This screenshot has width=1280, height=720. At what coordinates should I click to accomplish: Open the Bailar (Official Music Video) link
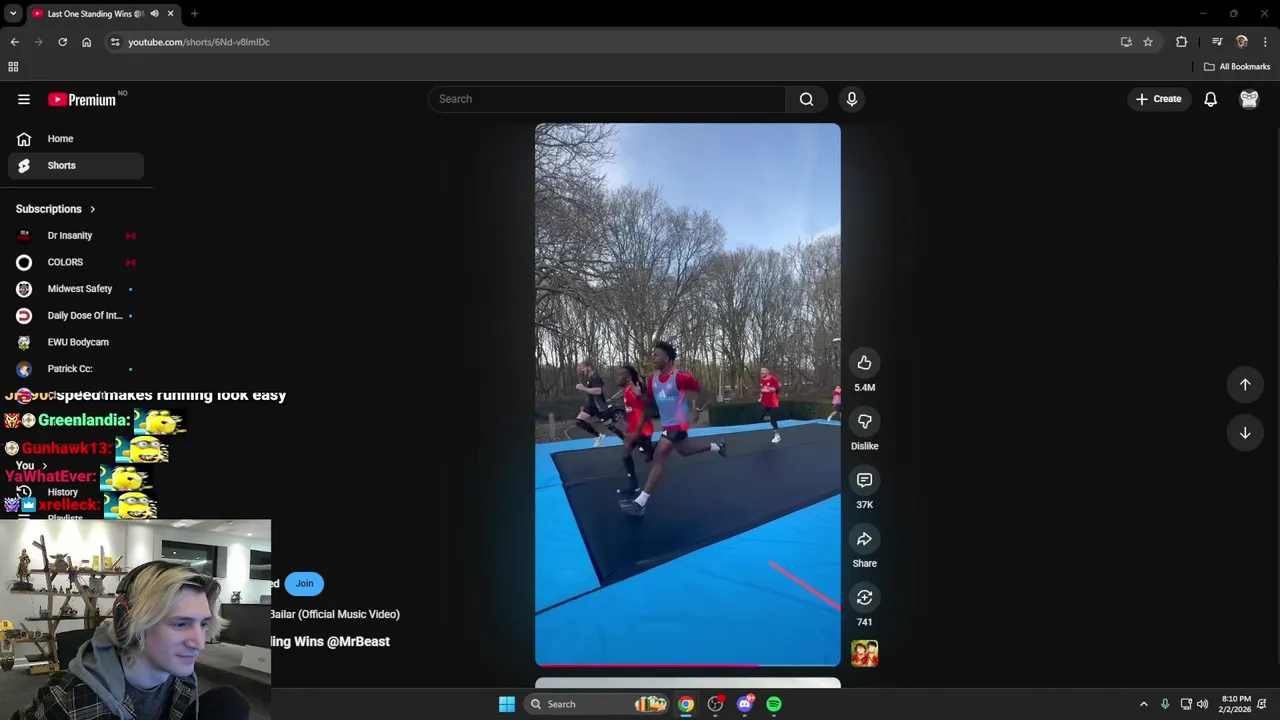tap(334, 614)
